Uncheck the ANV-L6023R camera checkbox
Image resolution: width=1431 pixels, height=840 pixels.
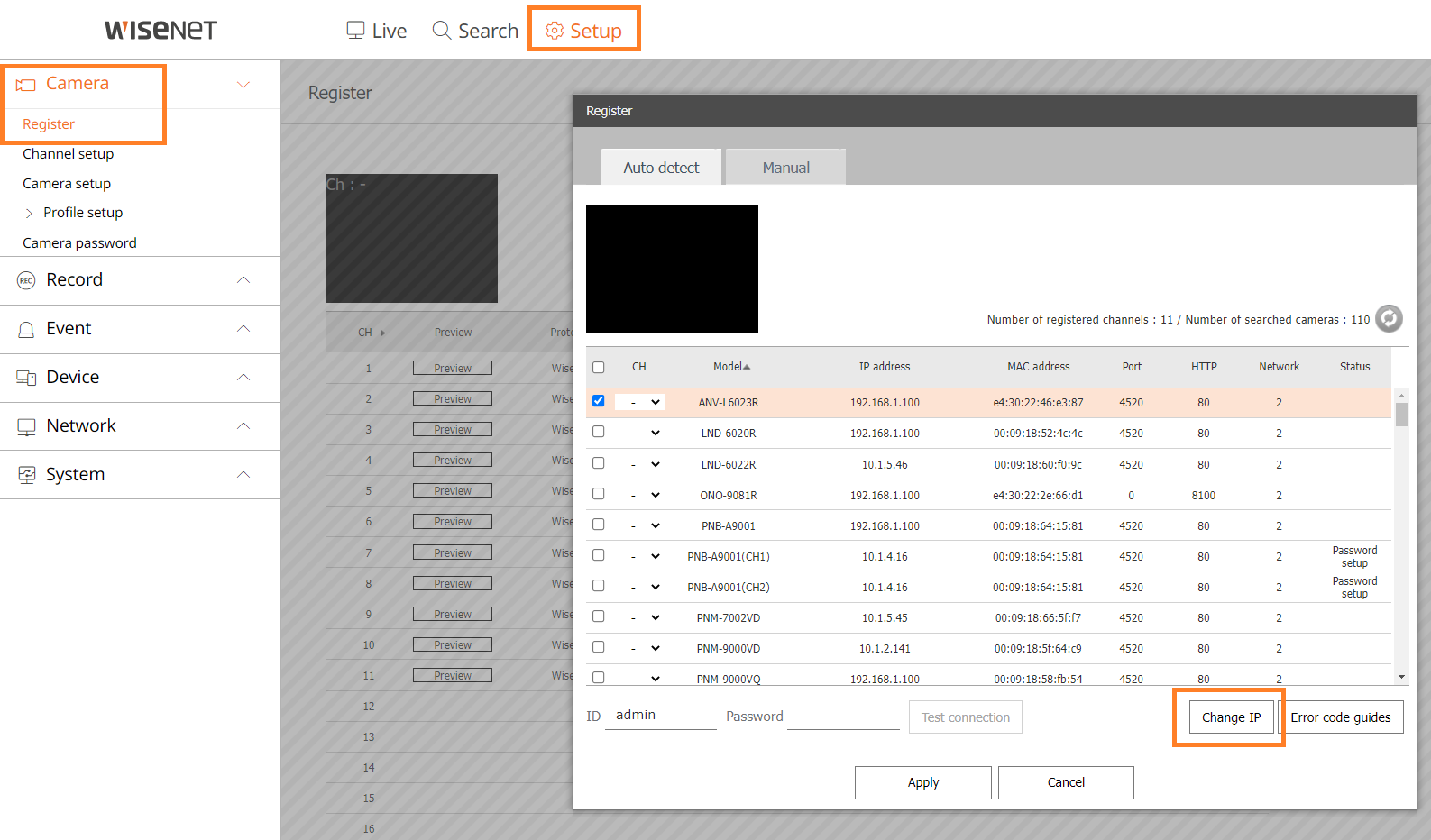pyautogui.click(x=598, y=401)
